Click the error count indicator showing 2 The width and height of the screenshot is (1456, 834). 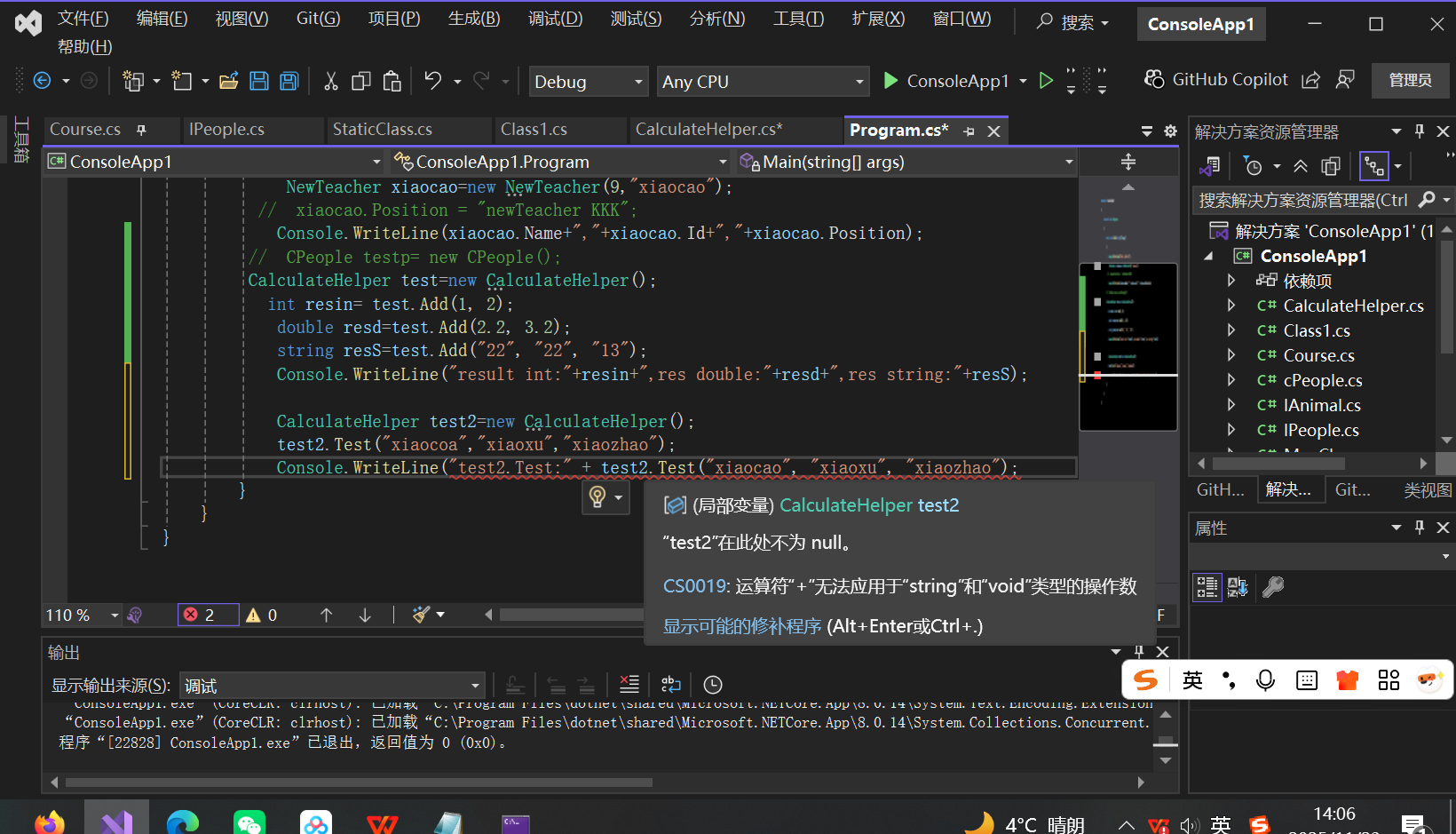point(207,614)
